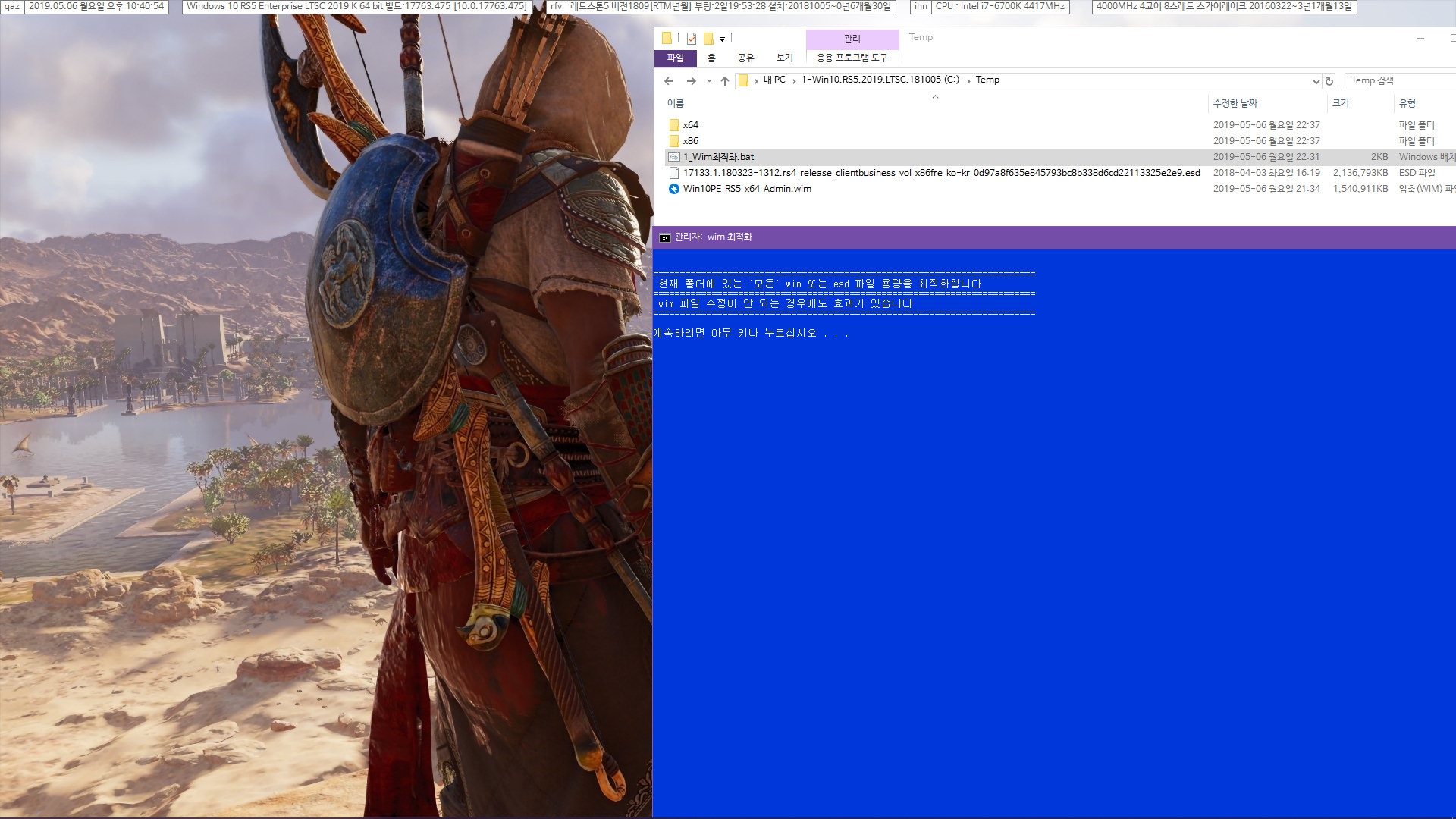The height and width of the screenshot is (819, 1456).
Task: Click the rfv label in top bar
Action: pos(556,6)
